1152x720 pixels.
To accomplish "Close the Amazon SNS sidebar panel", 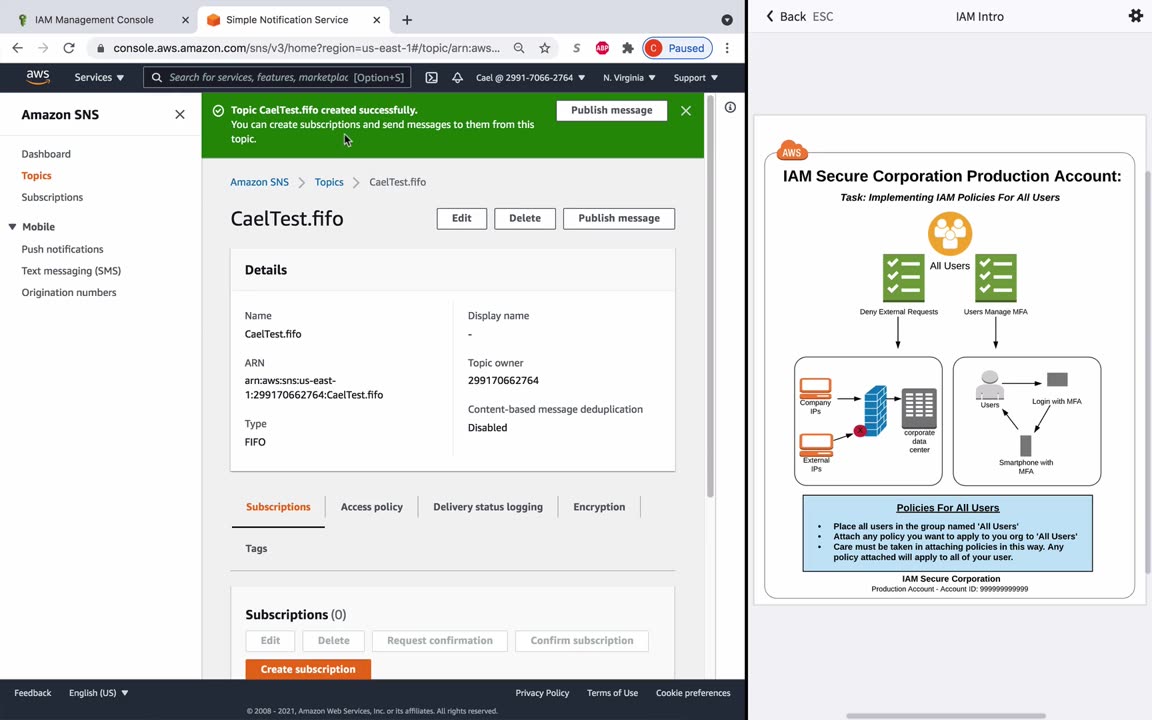I will 180,115.
